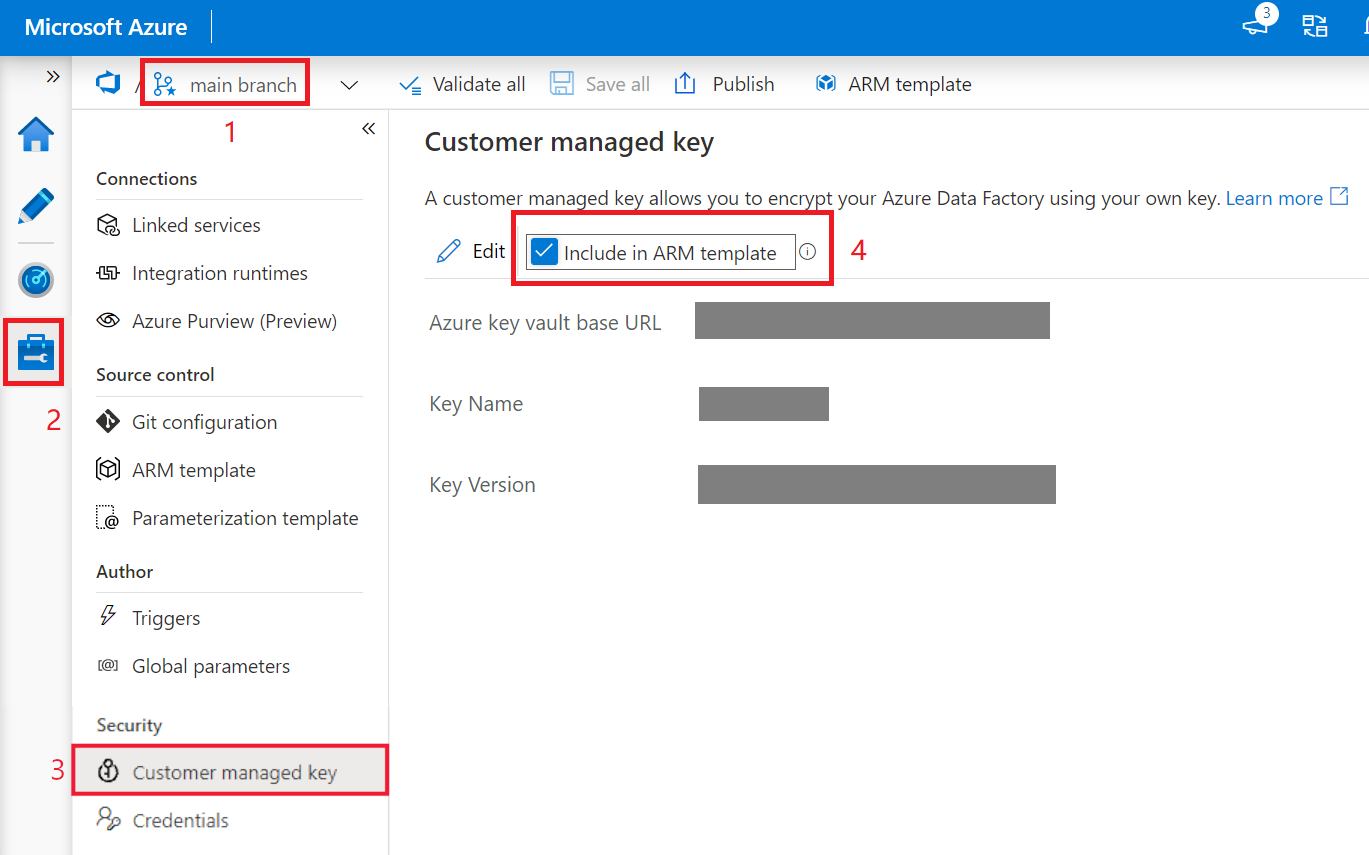Click the Azure DevOps repo icon
Image resolution: width=1369 pixels, height=855 pixels.
click(108, 84)
